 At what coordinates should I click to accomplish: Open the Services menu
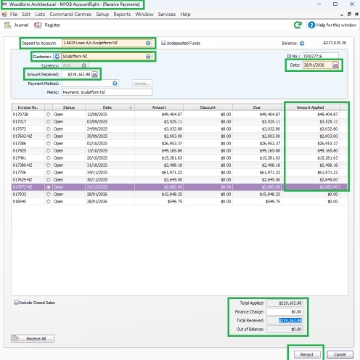pos(167,14)
